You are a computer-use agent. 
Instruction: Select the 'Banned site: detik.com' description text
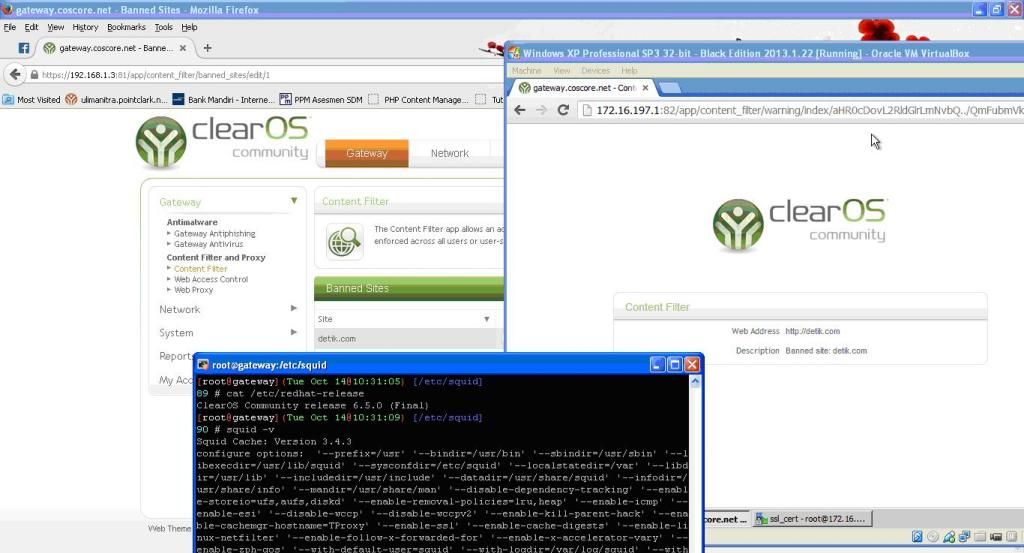click(826, 351)
